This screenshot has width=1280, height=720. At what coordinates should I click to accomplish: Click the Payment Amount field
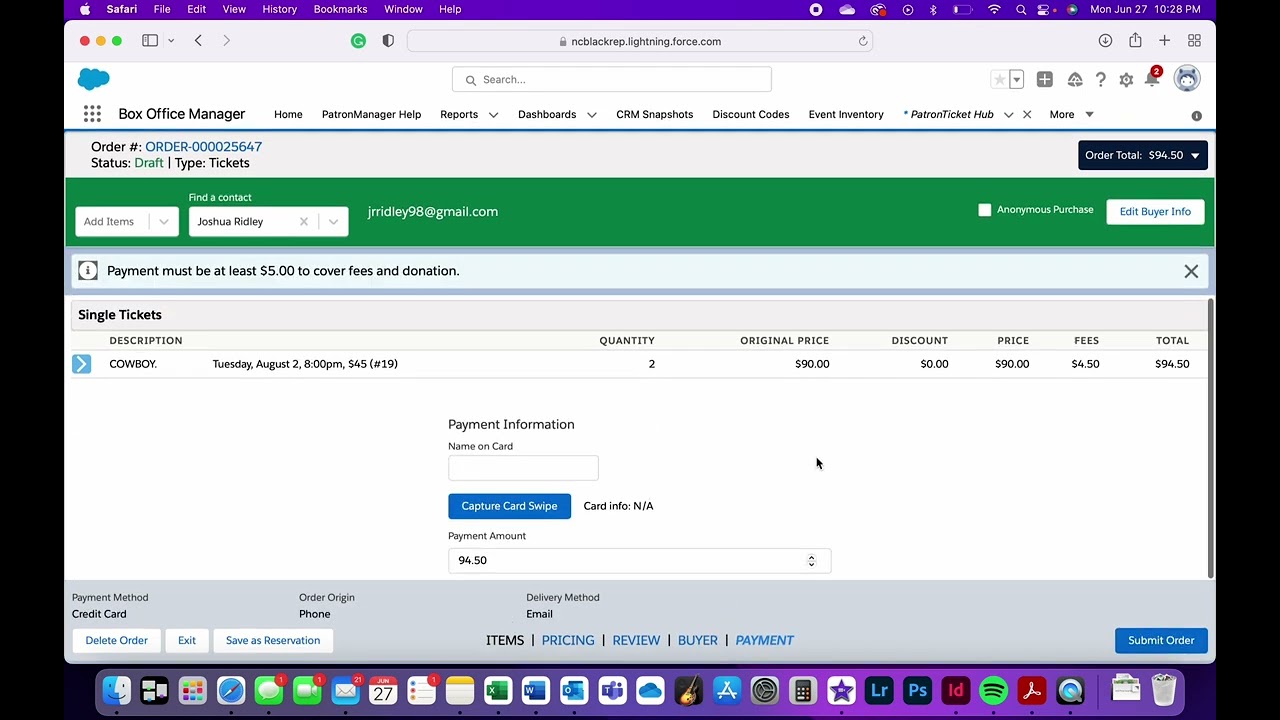click(639, 560)
